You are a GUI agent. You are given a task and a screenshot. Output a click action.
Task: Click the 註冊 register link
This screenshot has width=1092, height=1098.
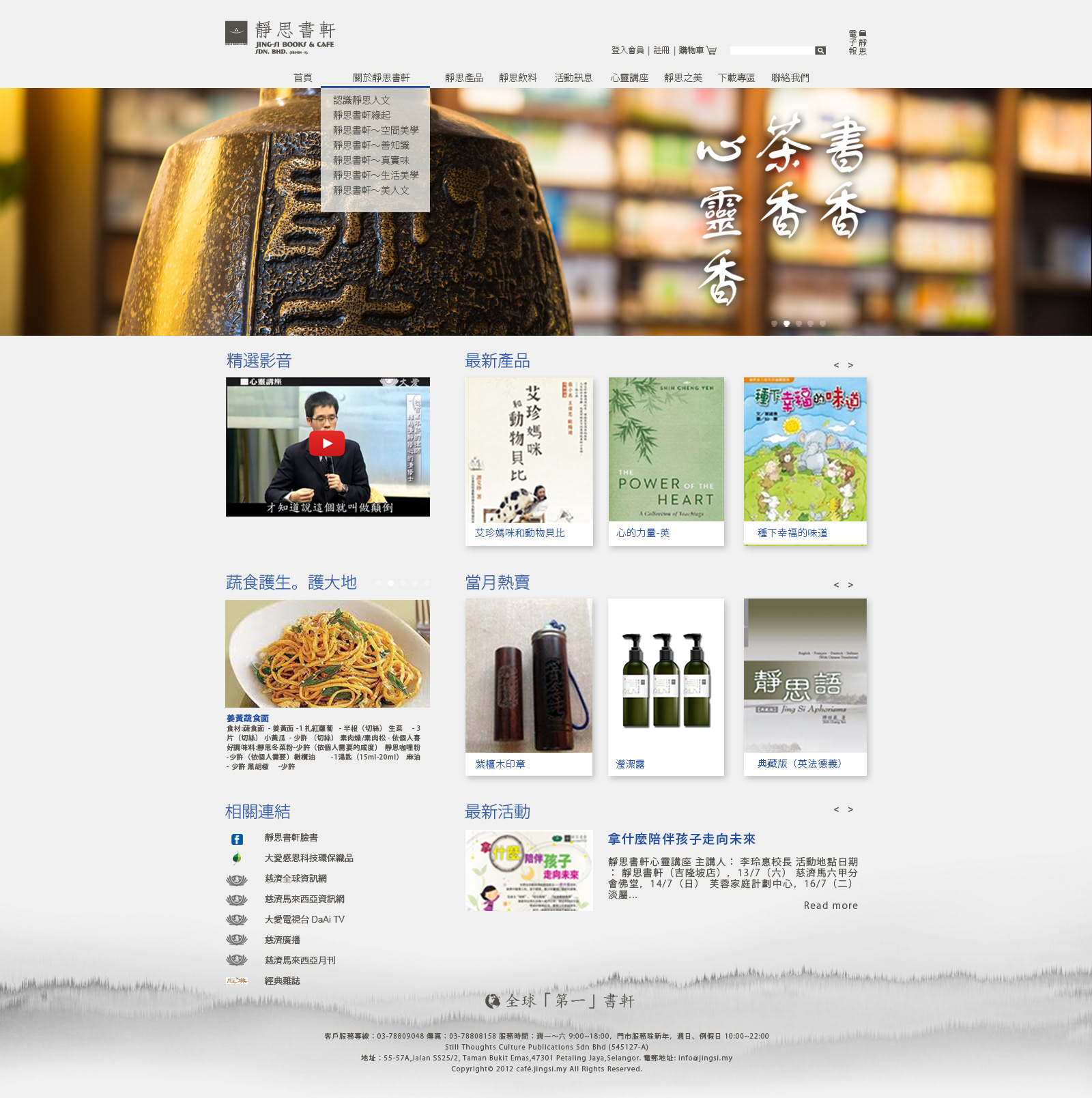661,50
